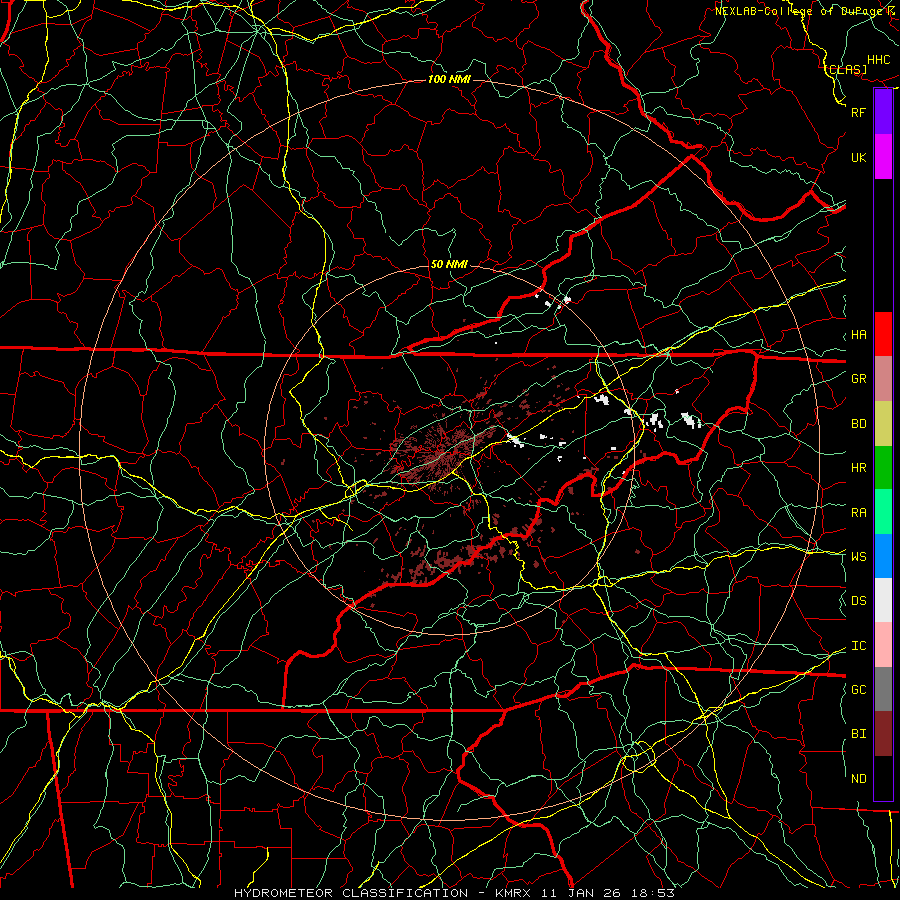Click the DS legend label

pyautogui.click(x=859, y=600)
